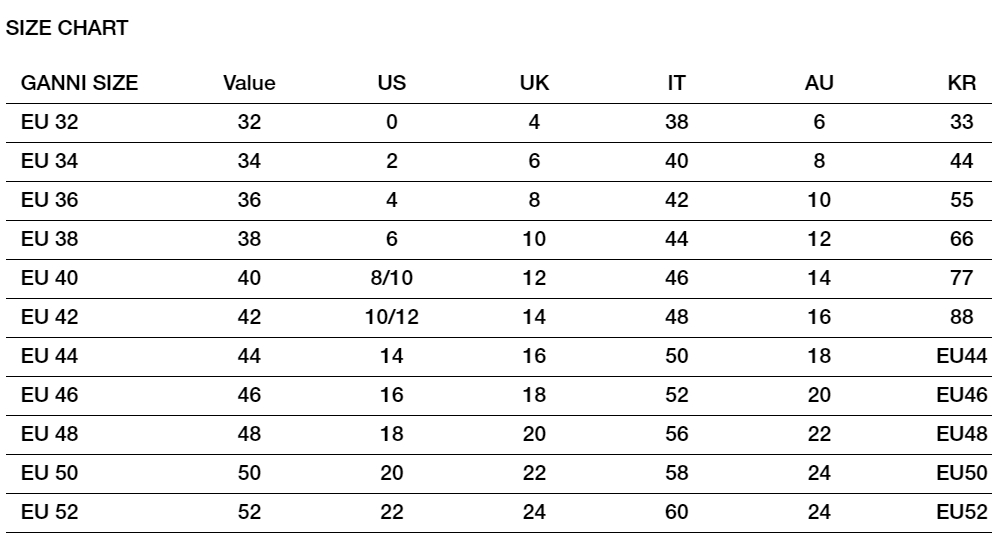Select the EU 52 row label
Viewport: 1000px width, 540px height.
click(x=50, y=512)
